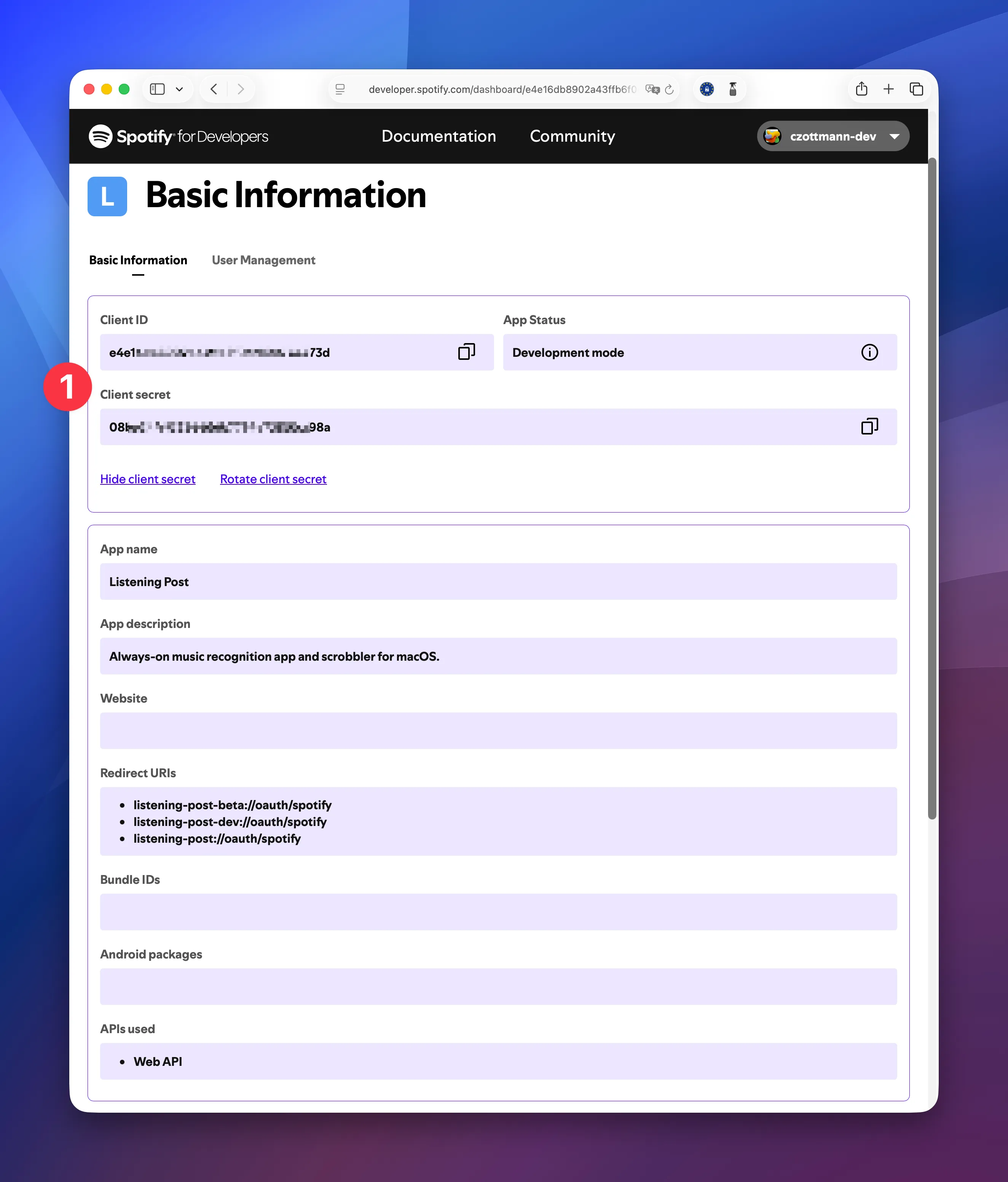Screen dimensions: 1008x1182
Task: Open the Safari share icon
Action: [x=861, y=89]
